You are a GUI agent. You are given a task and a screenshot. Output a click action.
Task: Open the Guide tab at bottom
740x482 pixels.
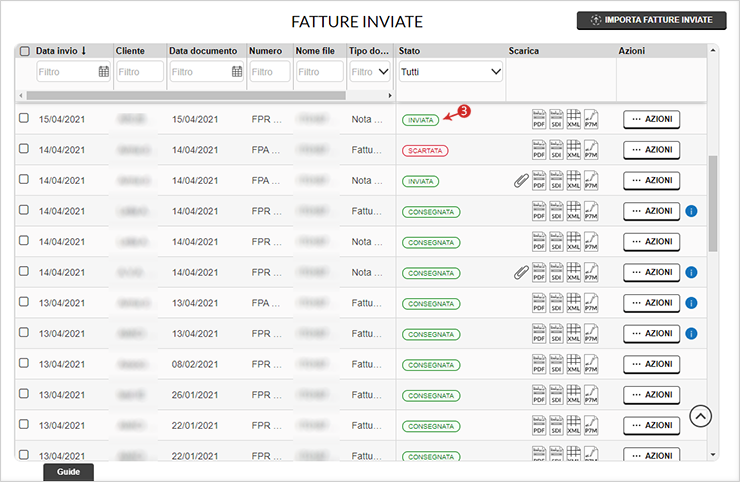[68, 472]
